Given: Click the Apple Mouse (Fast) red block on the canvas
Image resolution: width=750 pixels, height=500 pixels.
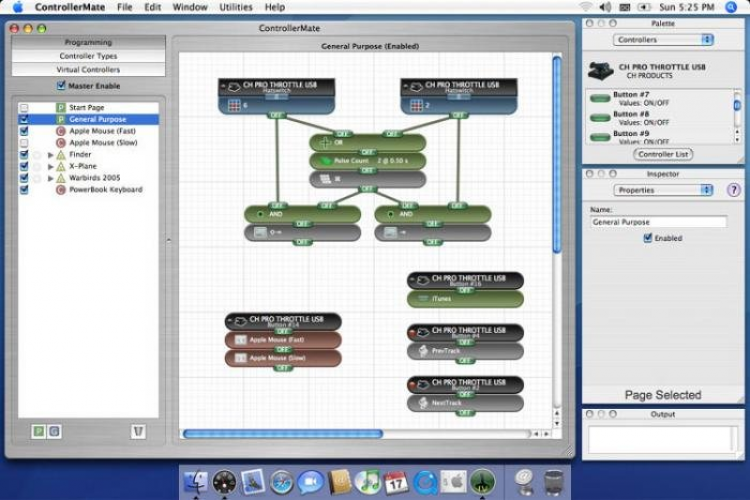Looking at the screenshot, I should pyautogui.click(x=283, y=340).
